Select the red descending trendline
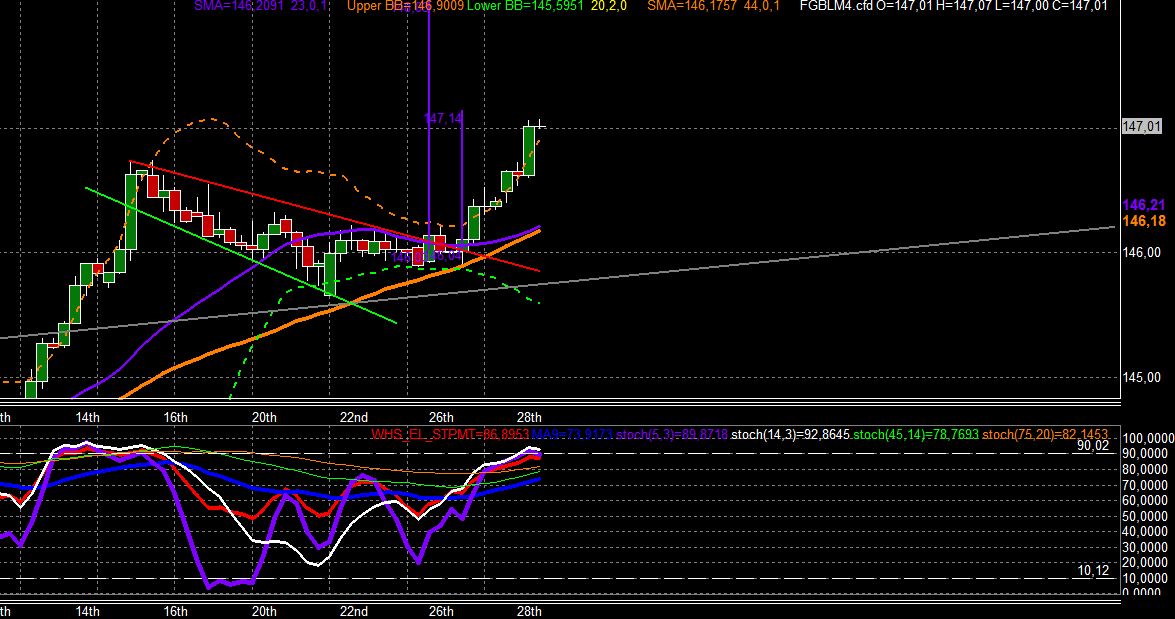This screenshot has width=1175, height=619. pos(334,216)
